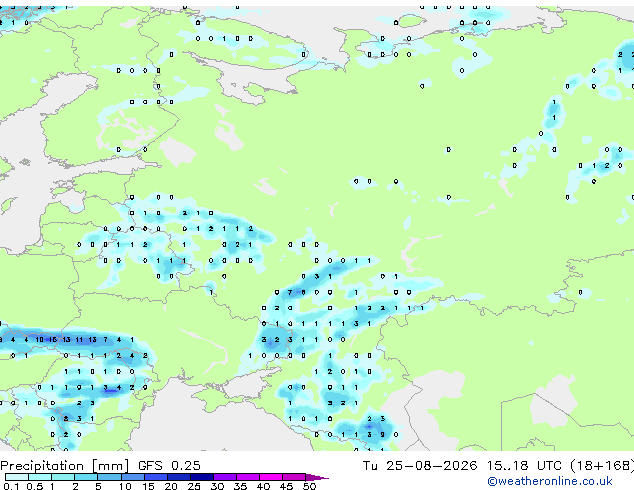Click the Tu 25-08-2026 date label
Screen dimensions: 634x490
(x=420, y=466)
